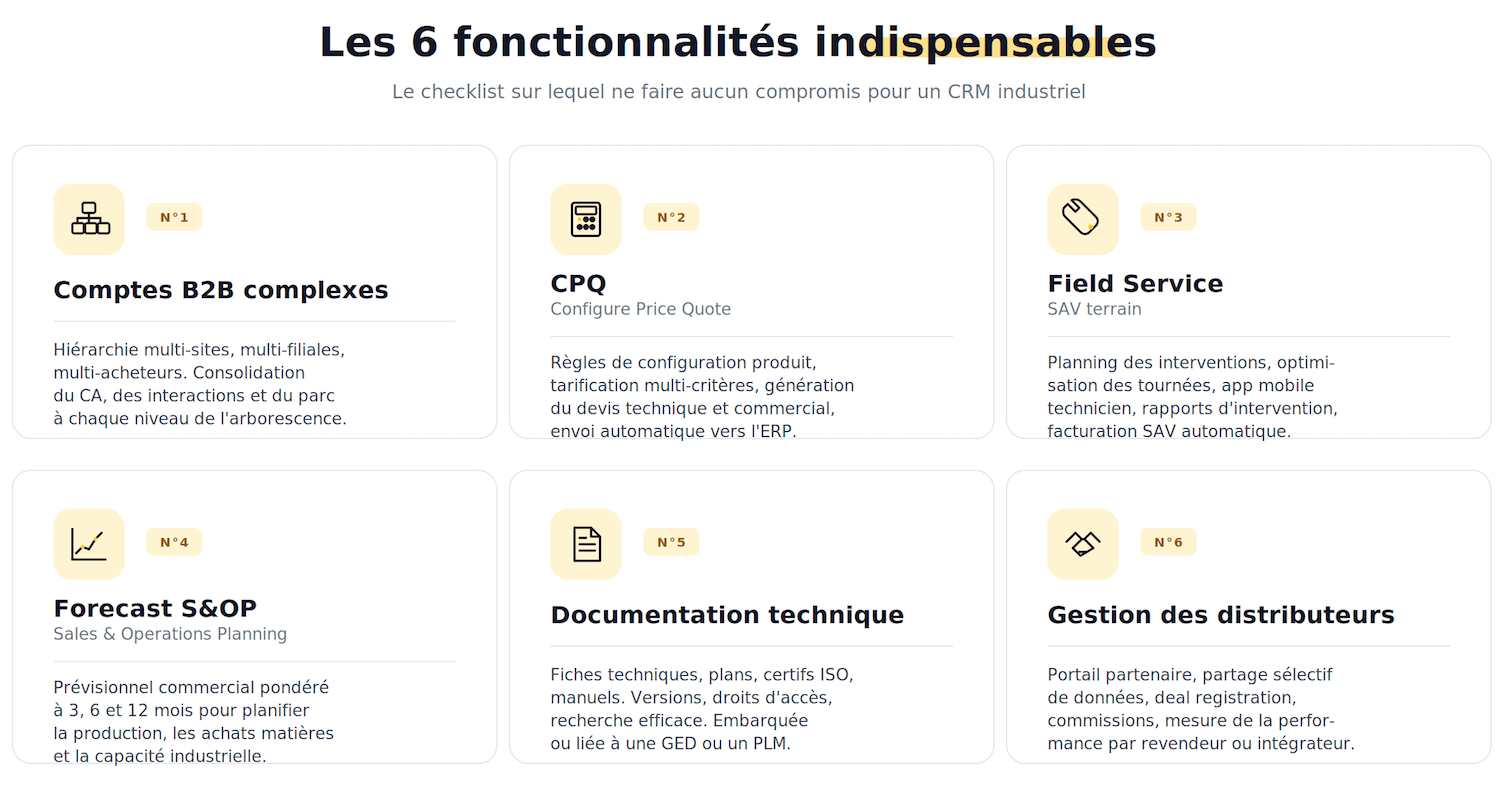Click the Gestion des distributeurs title

[x=1220, y=615]
